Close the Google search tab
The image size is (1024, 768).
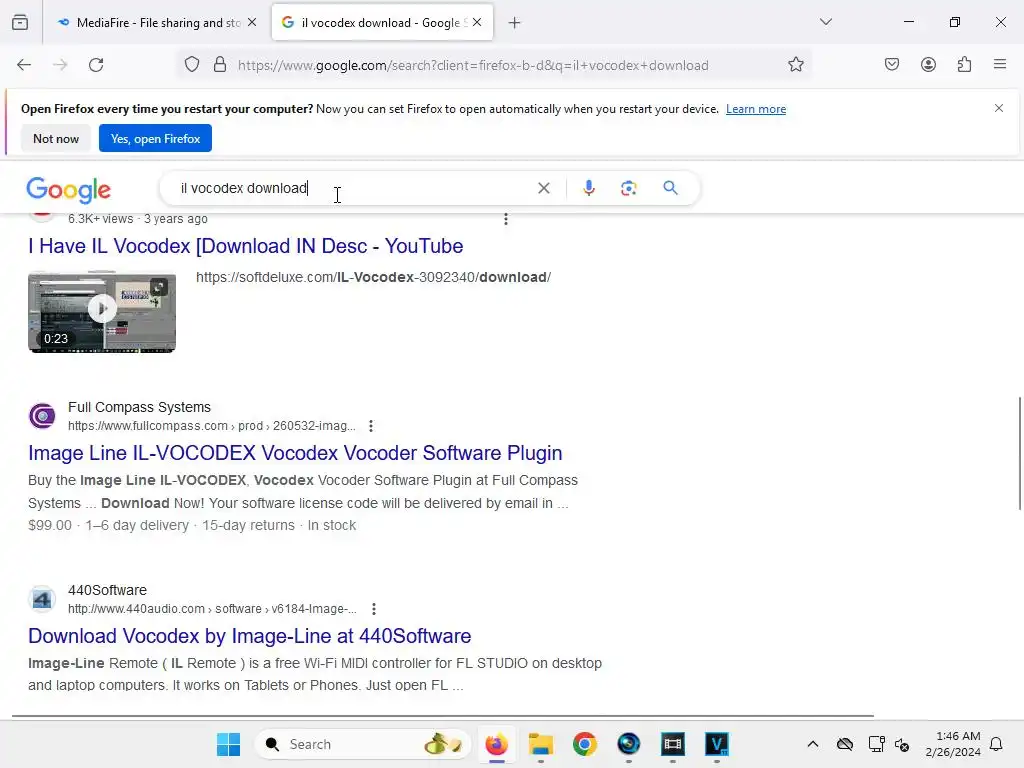pos(477,22)
